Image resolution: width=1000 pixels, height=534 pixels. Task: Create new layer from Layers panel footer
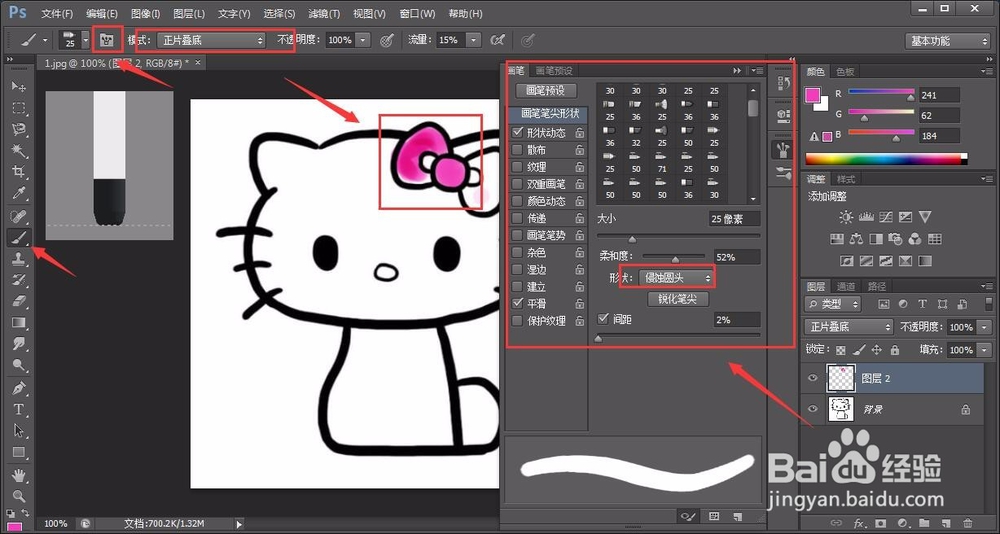click(x=946, y=523)
